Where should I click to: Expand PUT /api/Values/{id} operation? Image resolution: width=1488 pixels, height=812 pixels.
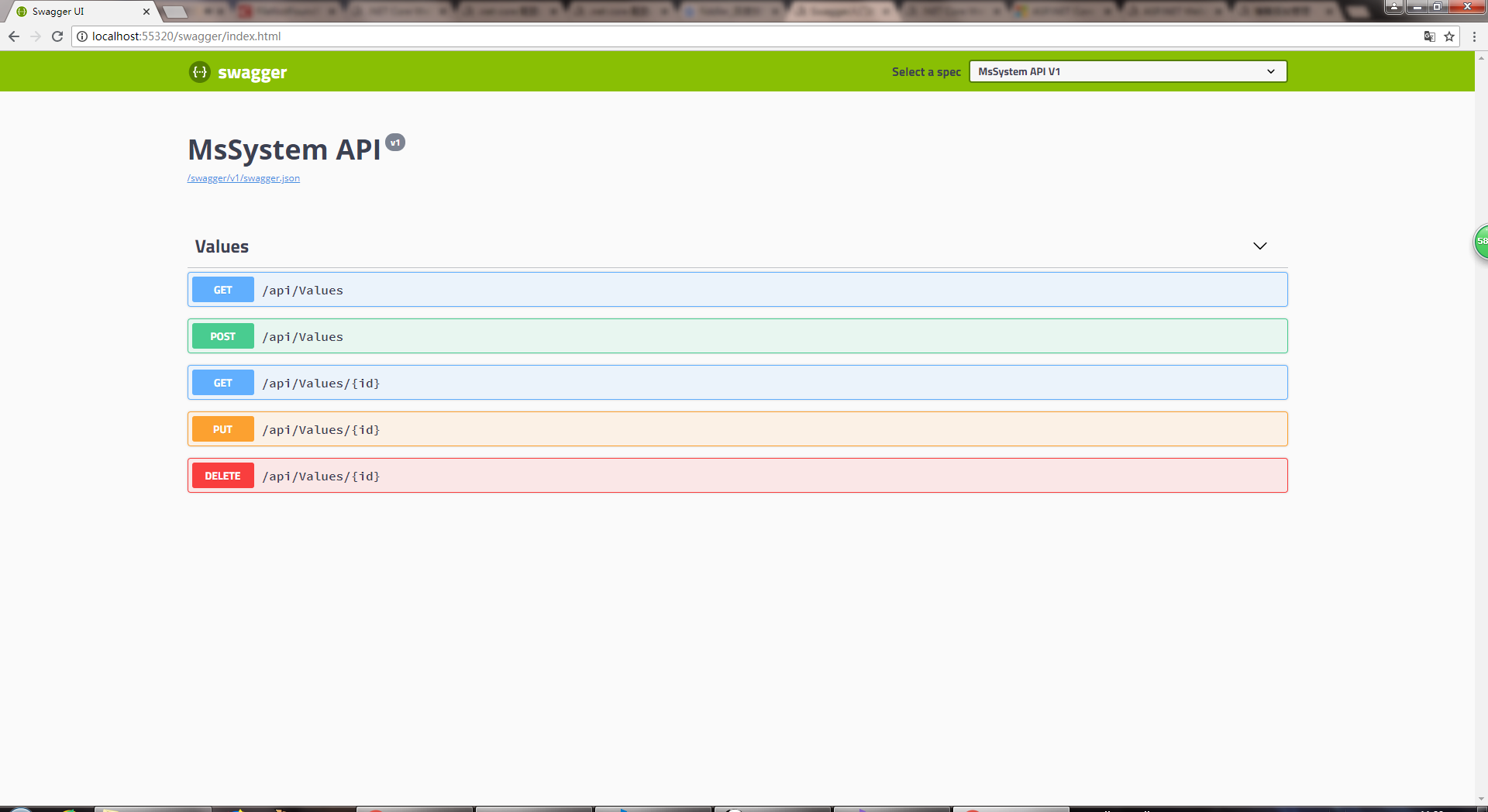click(x=738, y=429)
